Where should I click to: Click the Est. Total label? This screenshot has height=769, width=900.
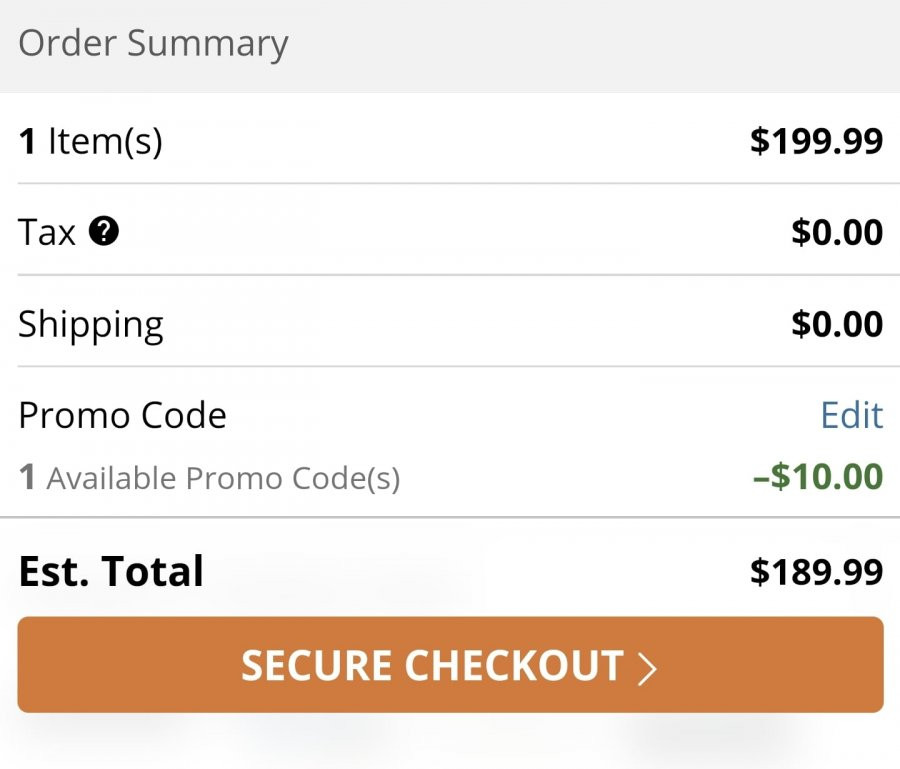point(111,572)
